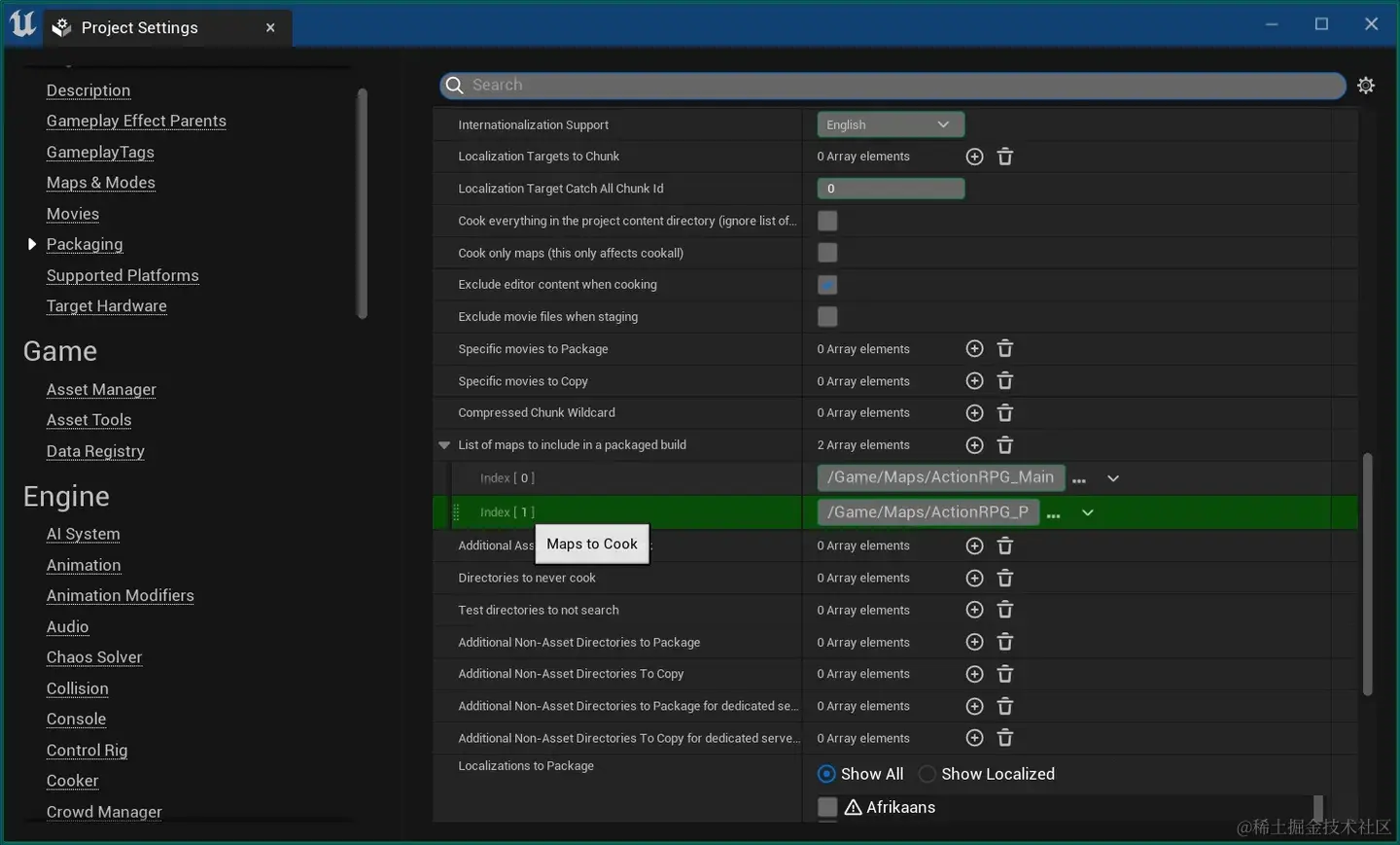Grab the settings panel vertical scrollbar

coord(1367,574)
